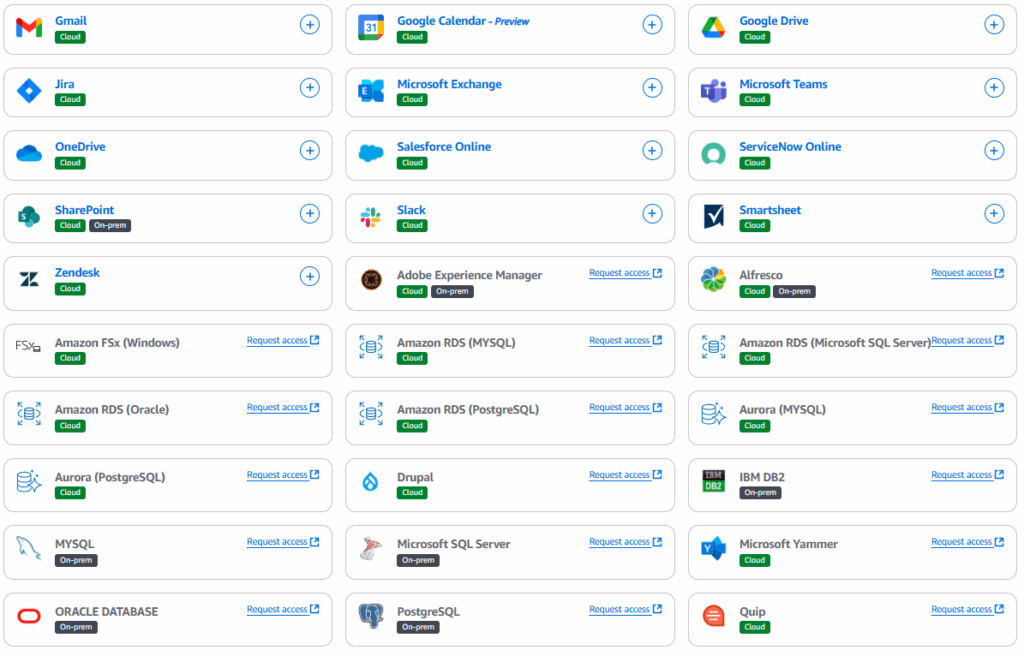Click the Adobe Experience Manager logo
The width and height of the screenshot is (1024, 656).
371,280
